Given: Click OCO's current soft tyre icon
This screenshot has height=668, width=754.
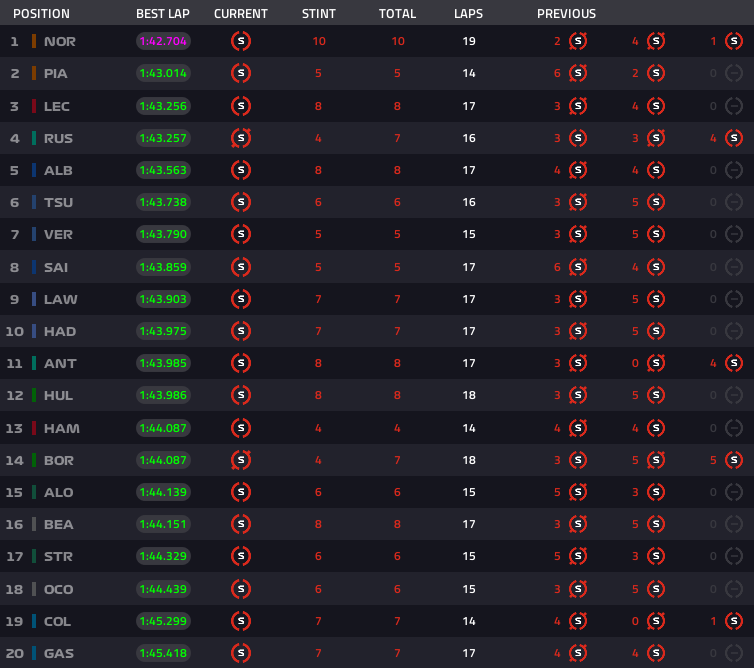Looking at the screenshot, I should pyautogui.click(x=241, y=589).
